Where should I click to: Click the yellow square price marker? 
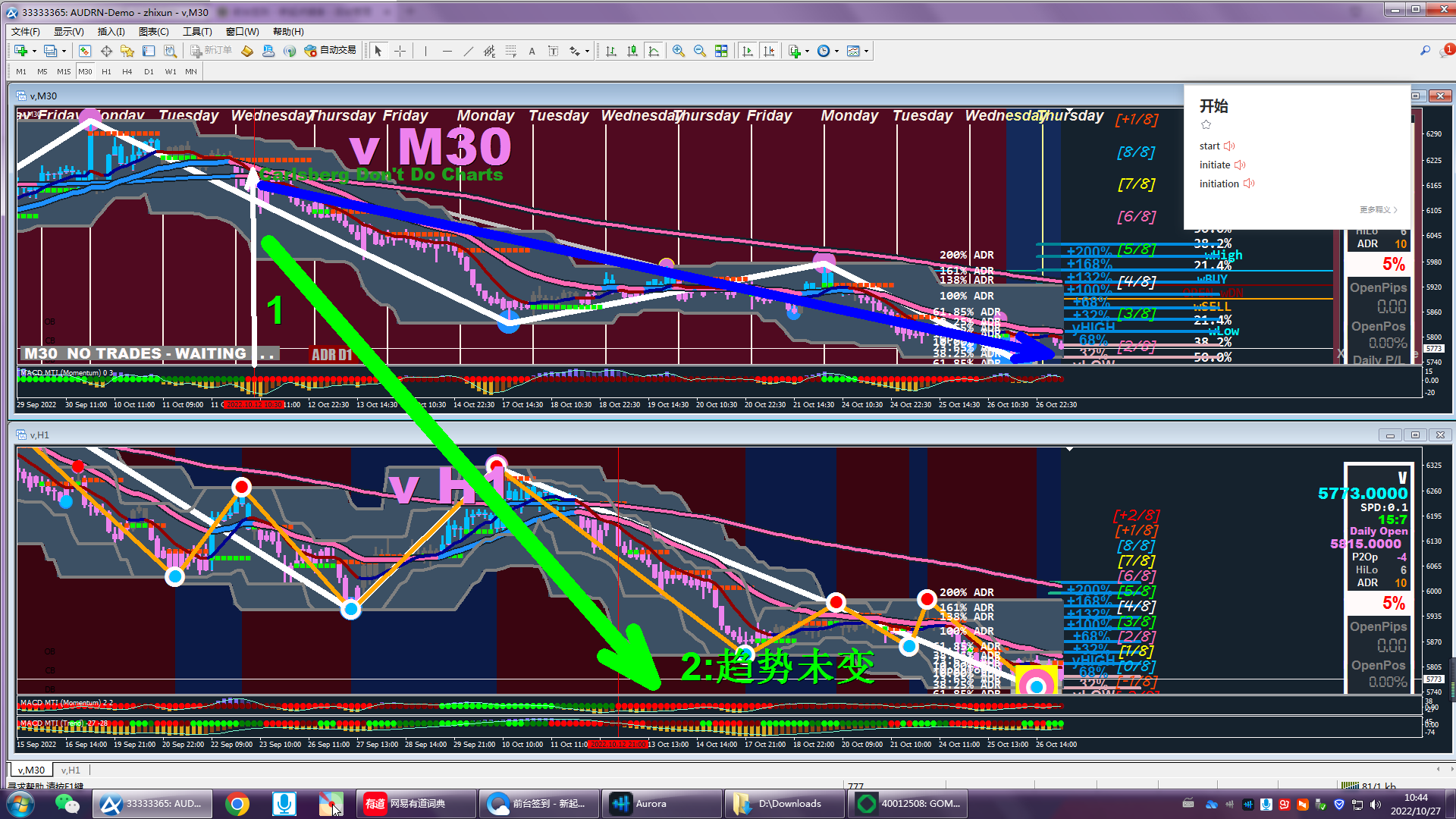click(1036, 680)
